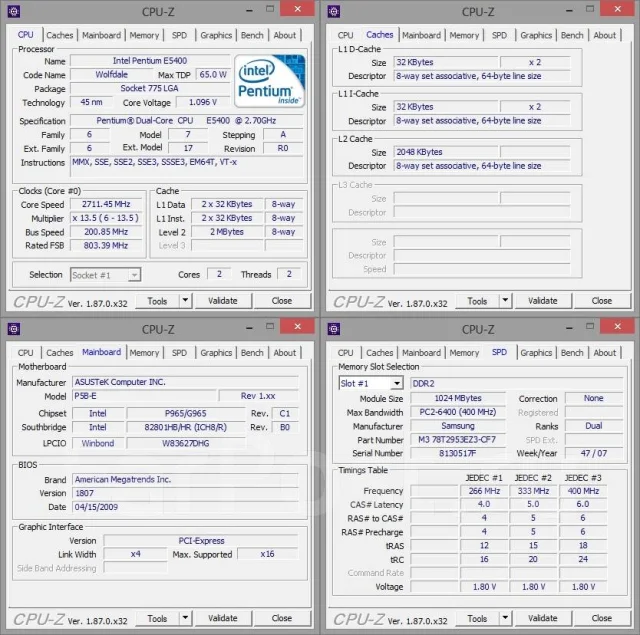Click Close button in Mainboard window
Viewport: 640px width, 635px height.
pyautogui.click(x=282, y=618)
